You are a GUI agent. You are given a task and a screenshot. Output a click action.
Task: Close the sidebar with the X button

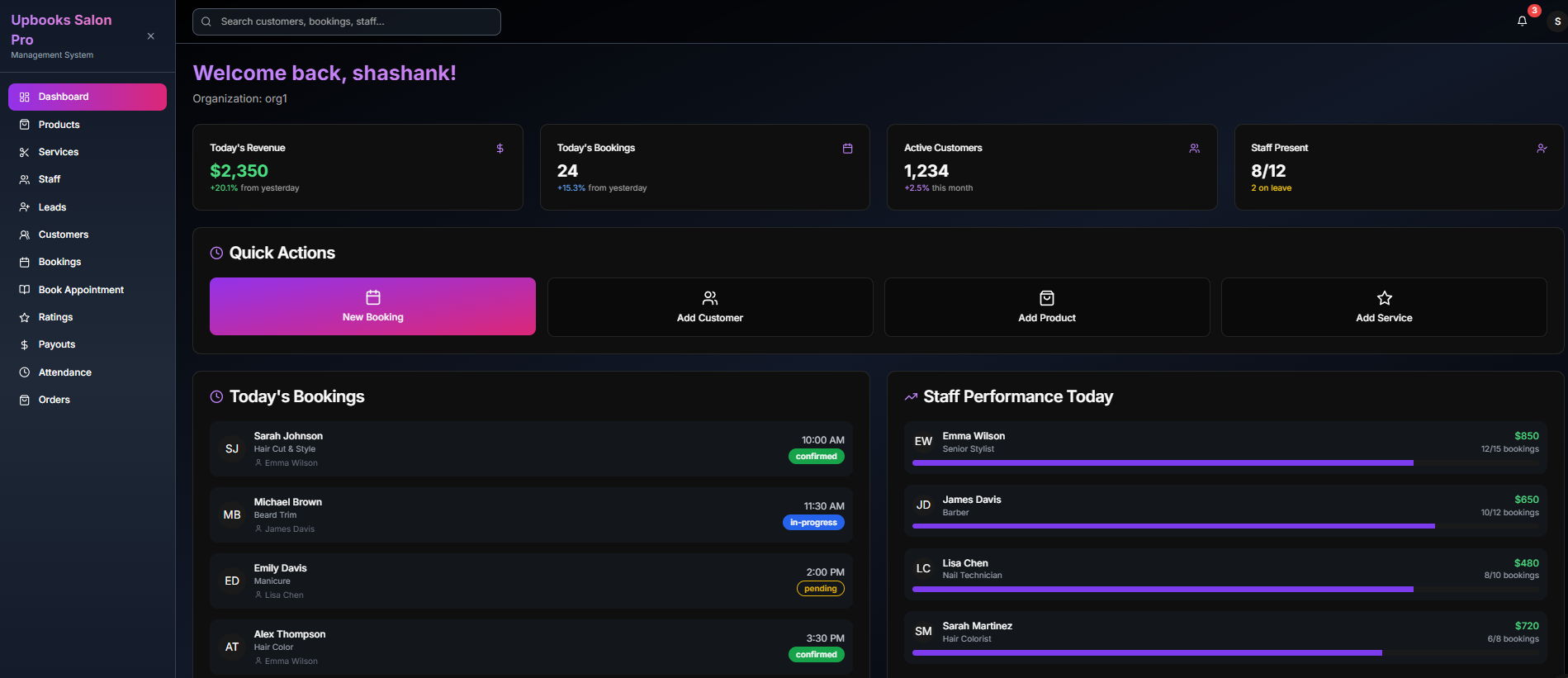pyautogui.click(x=150, y=36)
